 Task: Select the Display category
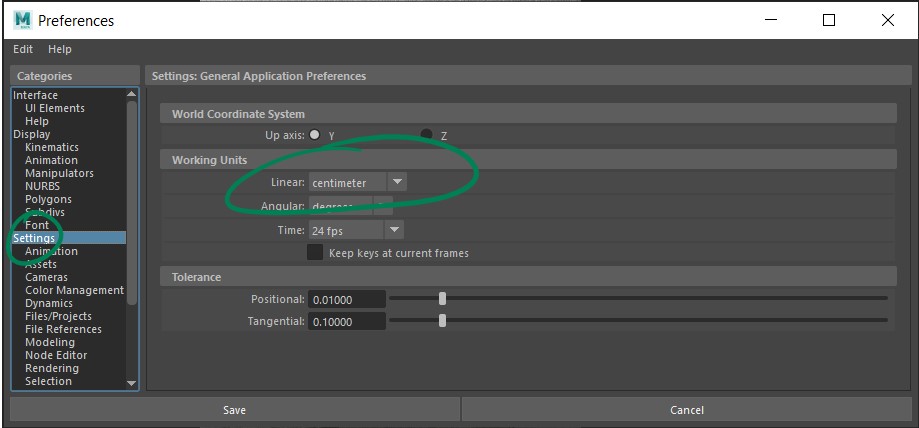click(x=32, y=134)
